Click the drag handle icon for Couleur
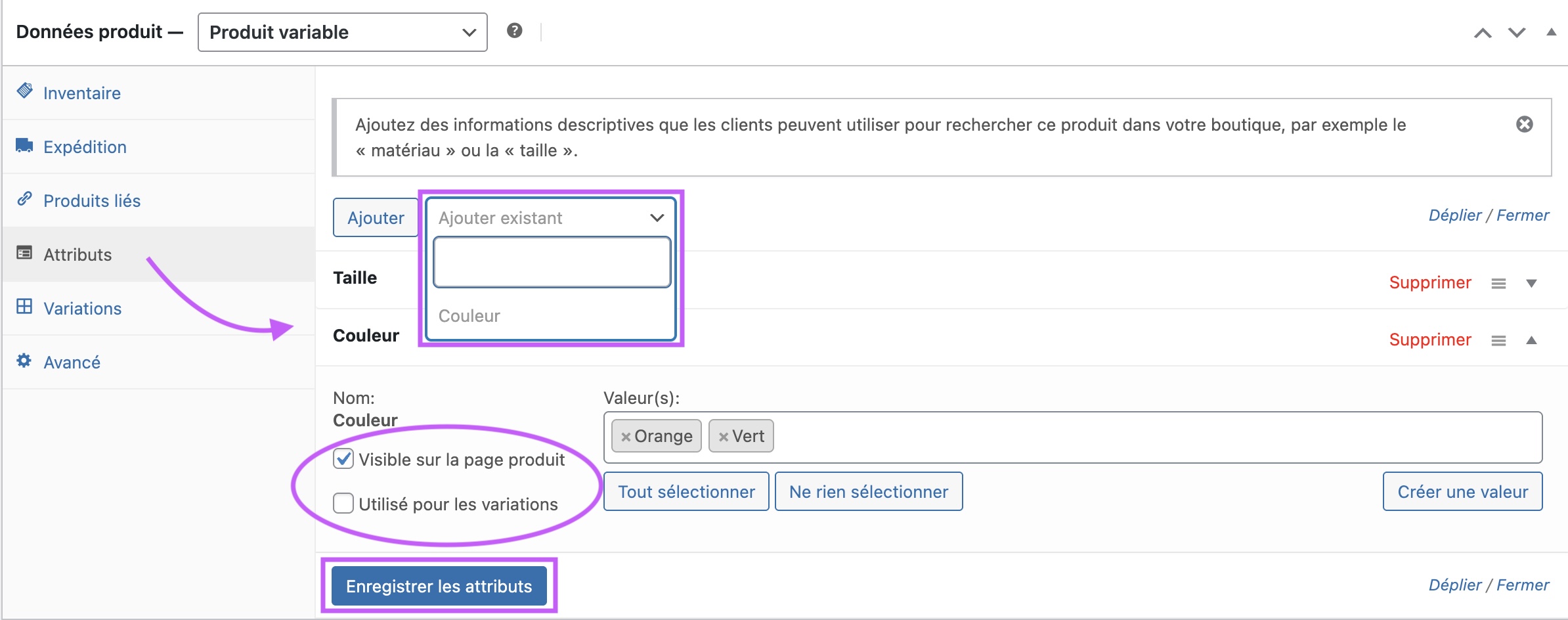The image size is (1568, 620). [1498, 341]
